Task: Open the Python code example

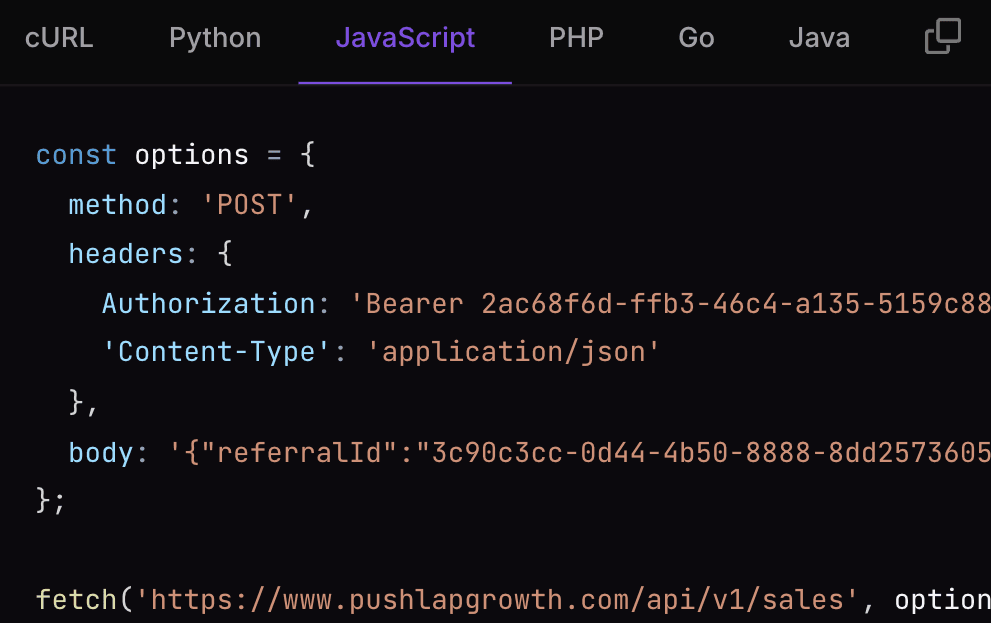Action: pos(214,37)
